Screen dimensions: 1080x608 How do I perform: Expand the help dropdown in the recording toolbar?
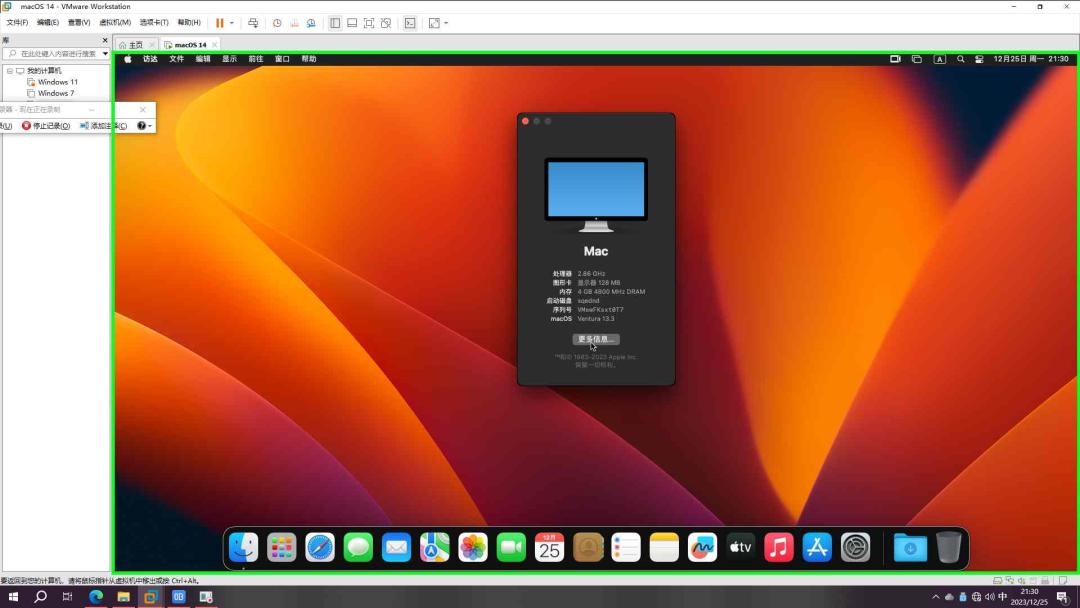(x=146, y=125)
